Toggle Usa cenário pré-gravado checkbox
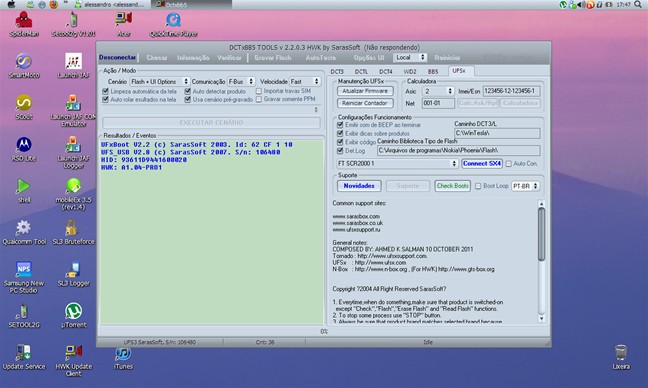Image resolution: width=648 pixels, height=388 pixels. pos(188,100)
